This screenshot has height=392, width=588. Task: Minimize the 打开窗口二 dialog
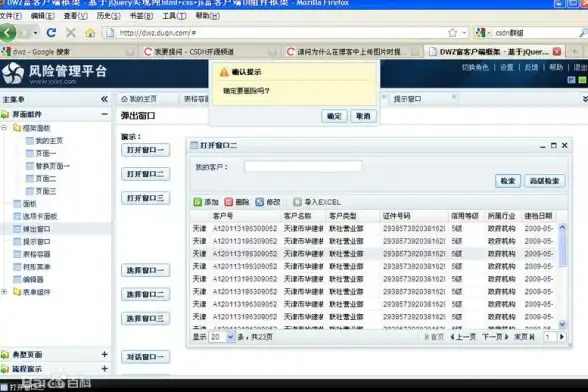[x=543, y=146]
